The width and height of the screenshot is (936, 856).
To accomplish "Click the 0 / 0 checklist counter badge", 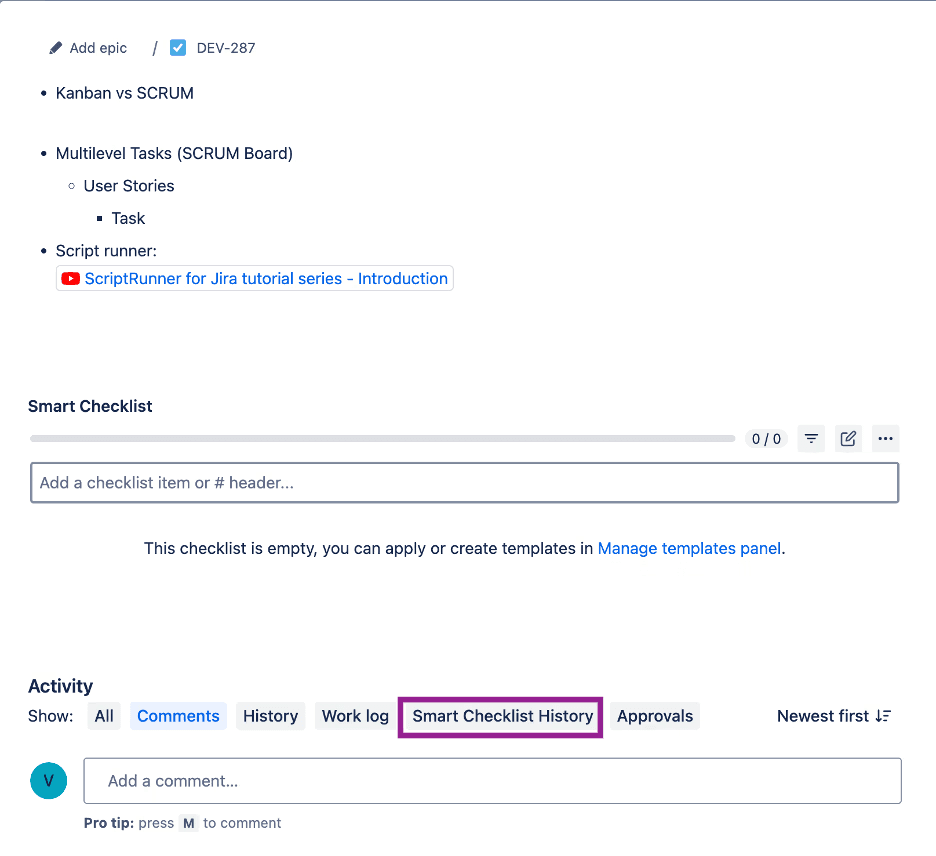I will [x=766, y=438].
